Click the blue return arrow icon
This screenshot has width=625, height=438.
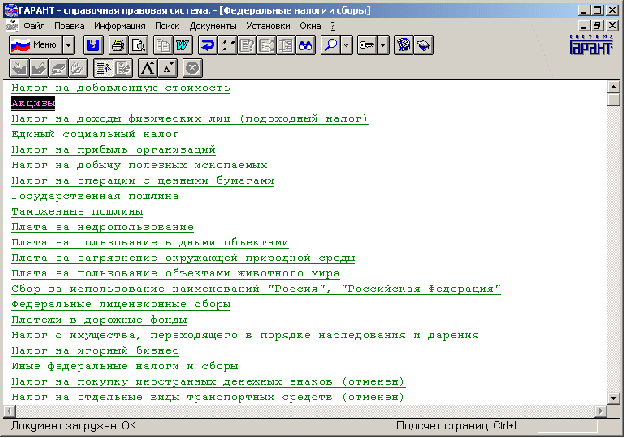pyautogui.click(x=207, y=45)
